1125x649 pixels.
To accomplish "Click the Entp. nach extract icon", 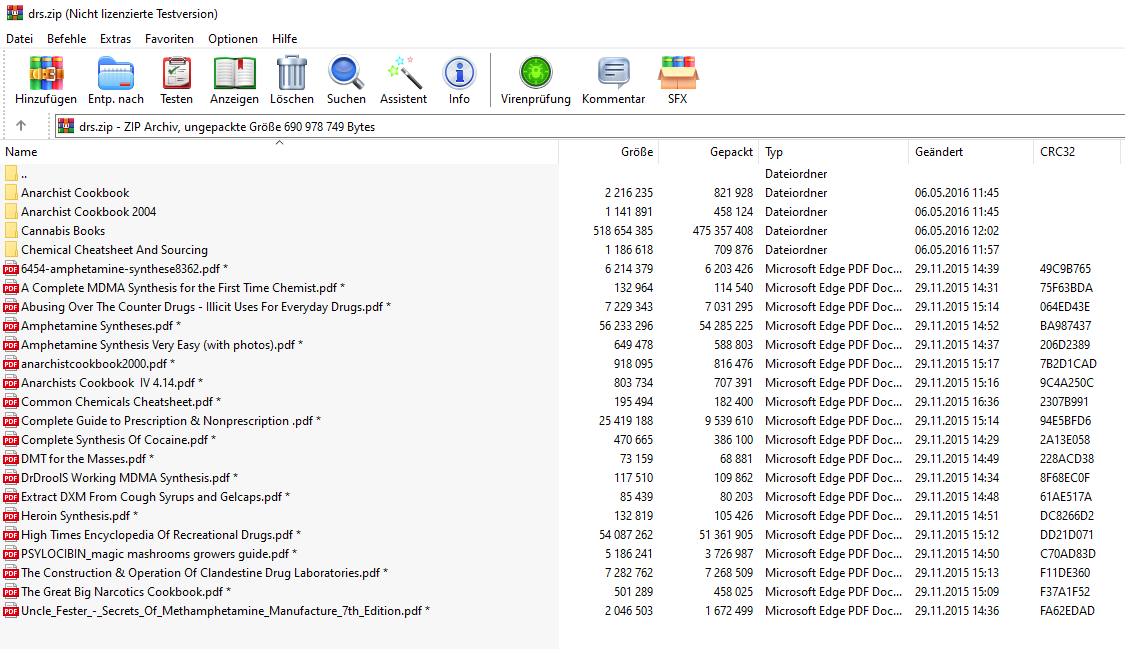I will (116, 73).
